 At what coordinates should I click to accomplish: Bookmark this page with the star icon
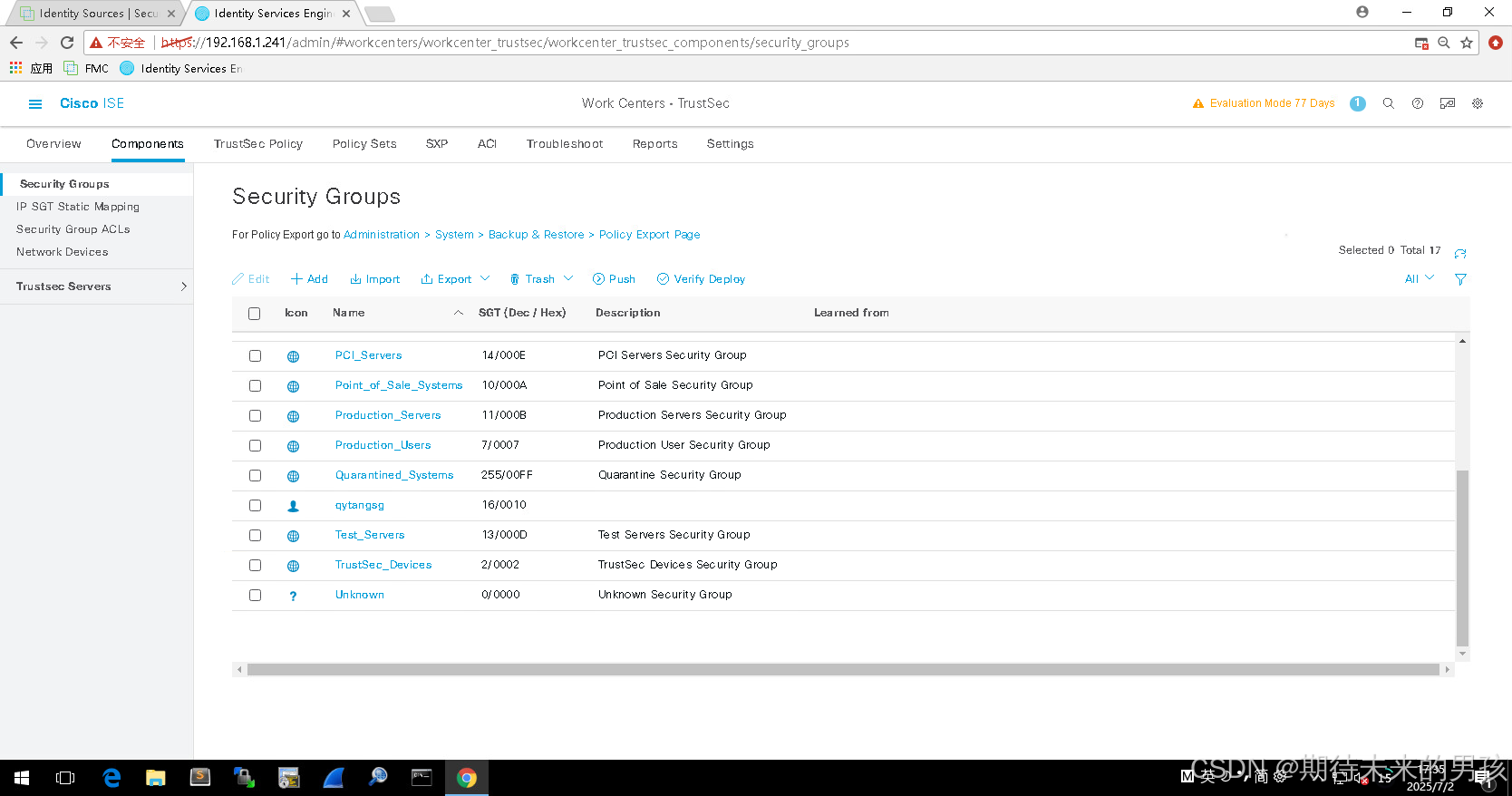[1467, 43]
